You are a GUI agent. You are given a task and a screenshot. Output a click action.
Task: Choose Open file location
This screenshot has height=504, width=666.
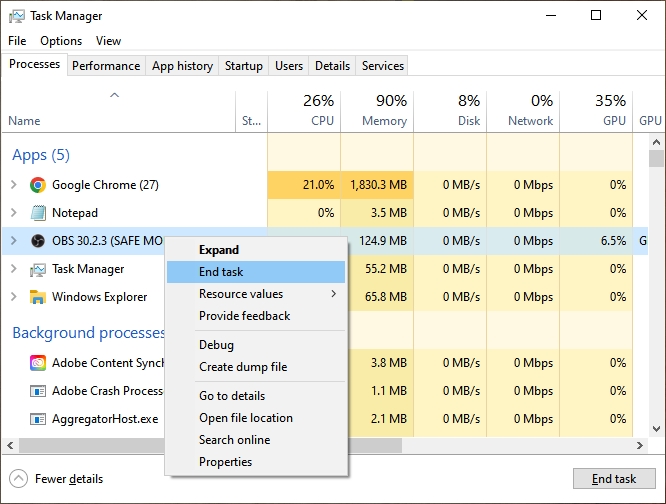tap(256, 418)
